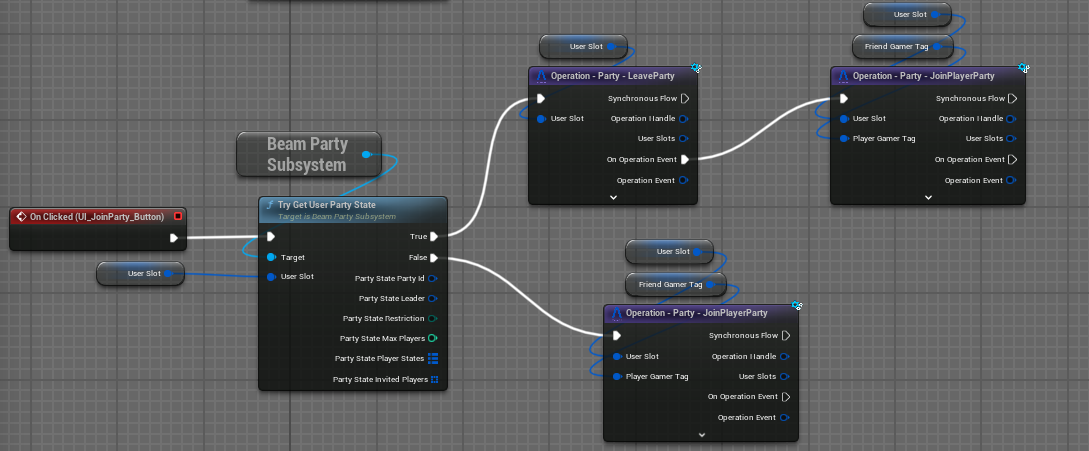Click the red delegate pin on On Clicked event
This screenshot has width=1089, height=451.
point(178,216)
